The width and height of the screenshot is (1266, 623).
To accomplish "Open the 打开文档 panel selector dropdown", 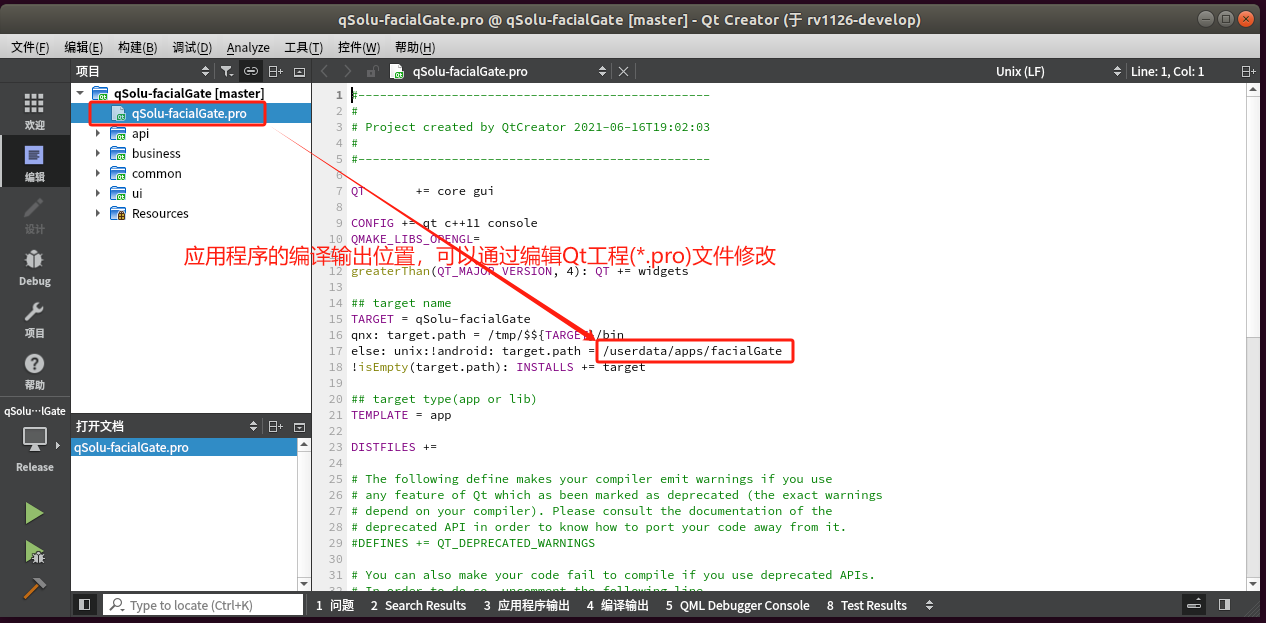I will click(167, 426).
